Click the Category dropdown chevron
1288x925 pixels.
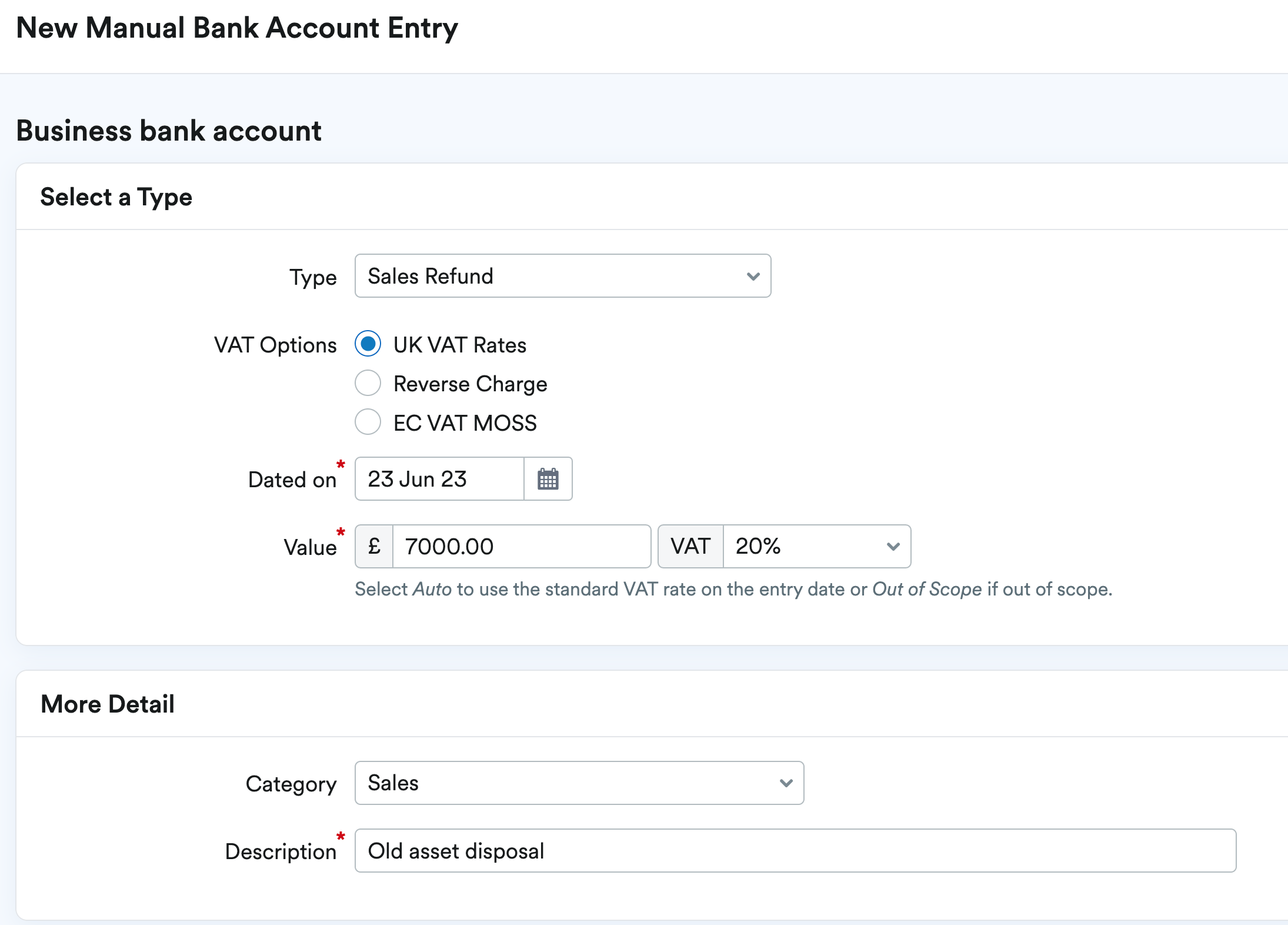786,783
